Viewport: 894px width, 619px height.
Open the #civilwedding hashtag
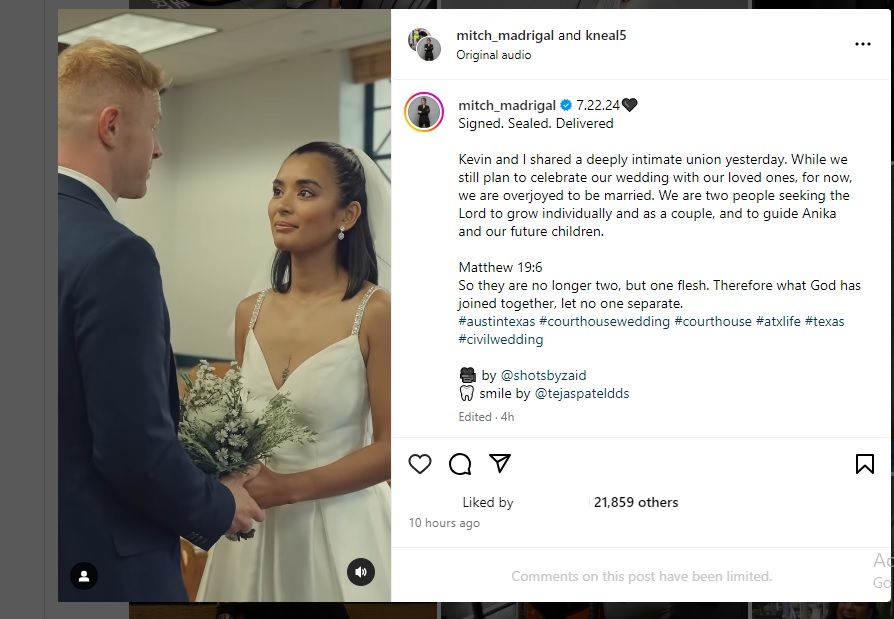(x=500, y=340)
